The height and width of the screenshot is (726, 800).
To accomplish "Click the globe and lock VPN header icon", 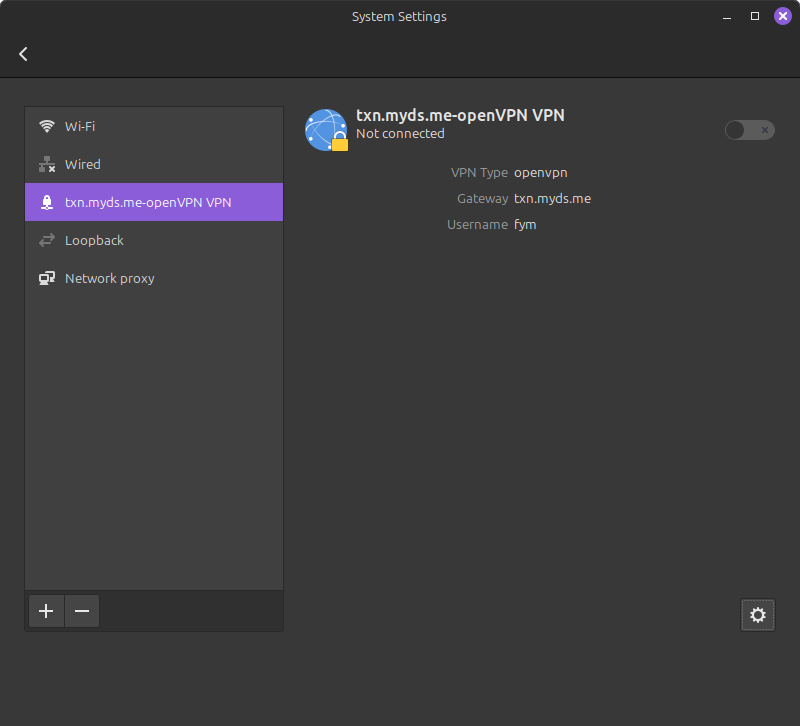I will [326, 130].
